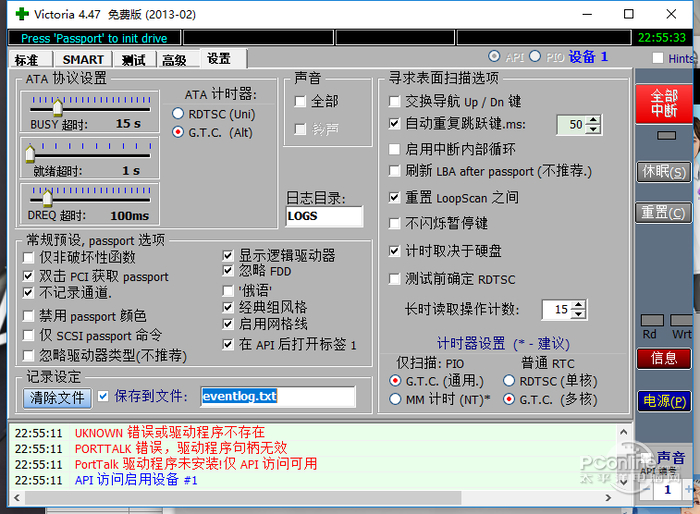700x514 pixels.
Task: Toggle 重置 LoopScan 之间 checkbox
Action: (x=394, y=197)
